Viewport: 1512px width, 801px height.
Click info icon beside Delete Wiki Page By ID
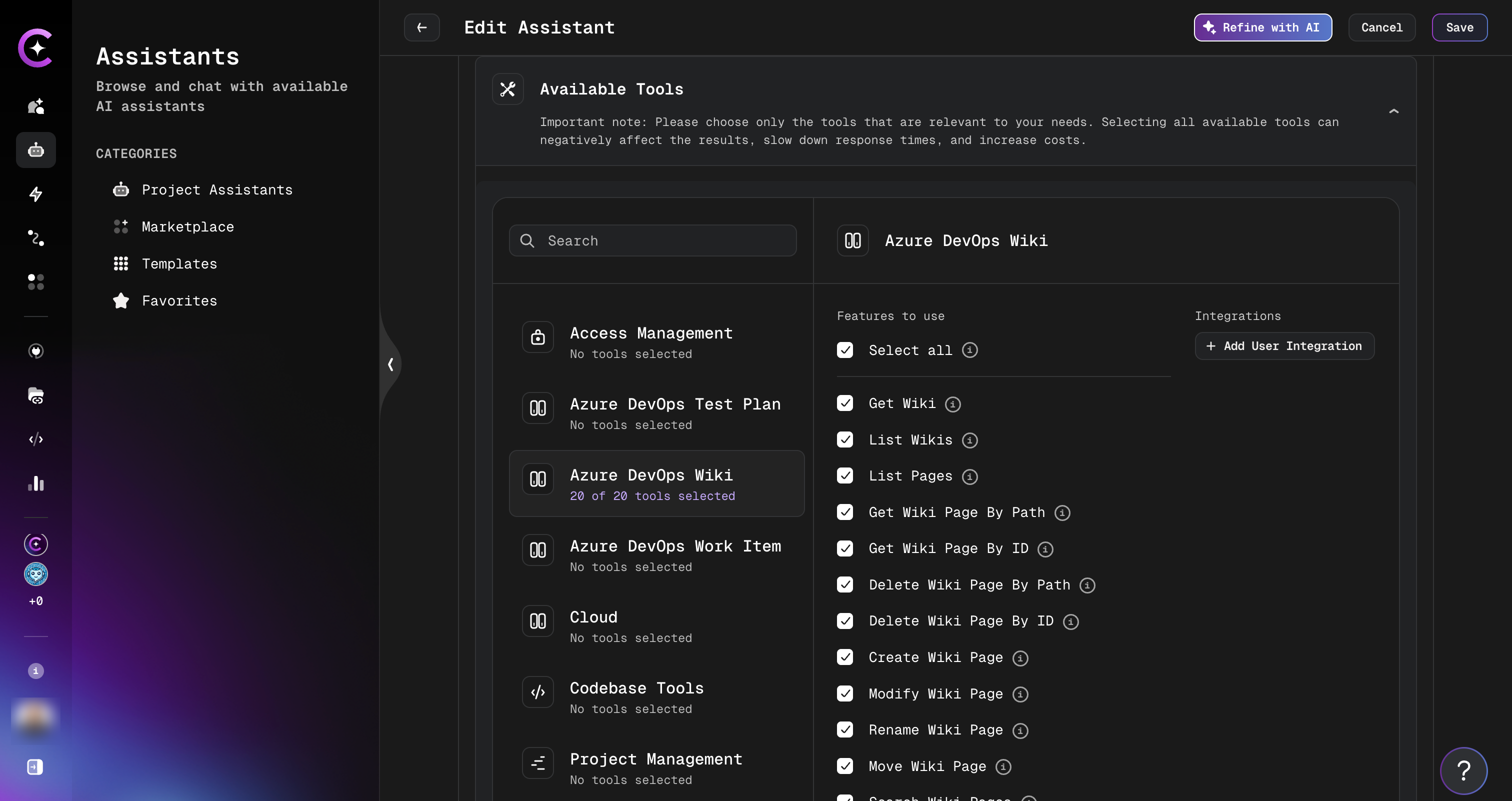pyautogui.click(x=1071, y=621)
